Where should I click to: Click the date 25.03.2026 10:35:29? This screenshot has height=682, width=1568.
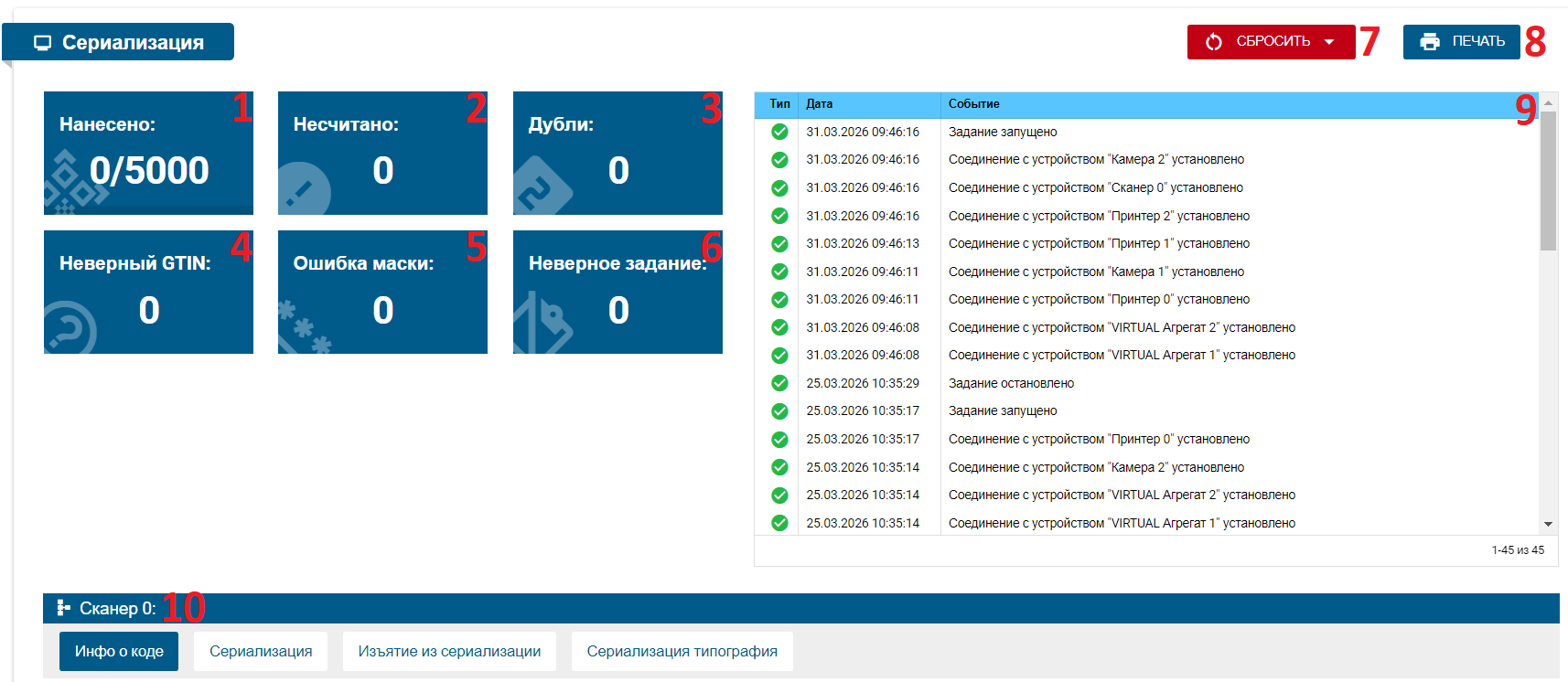(863, 383)
